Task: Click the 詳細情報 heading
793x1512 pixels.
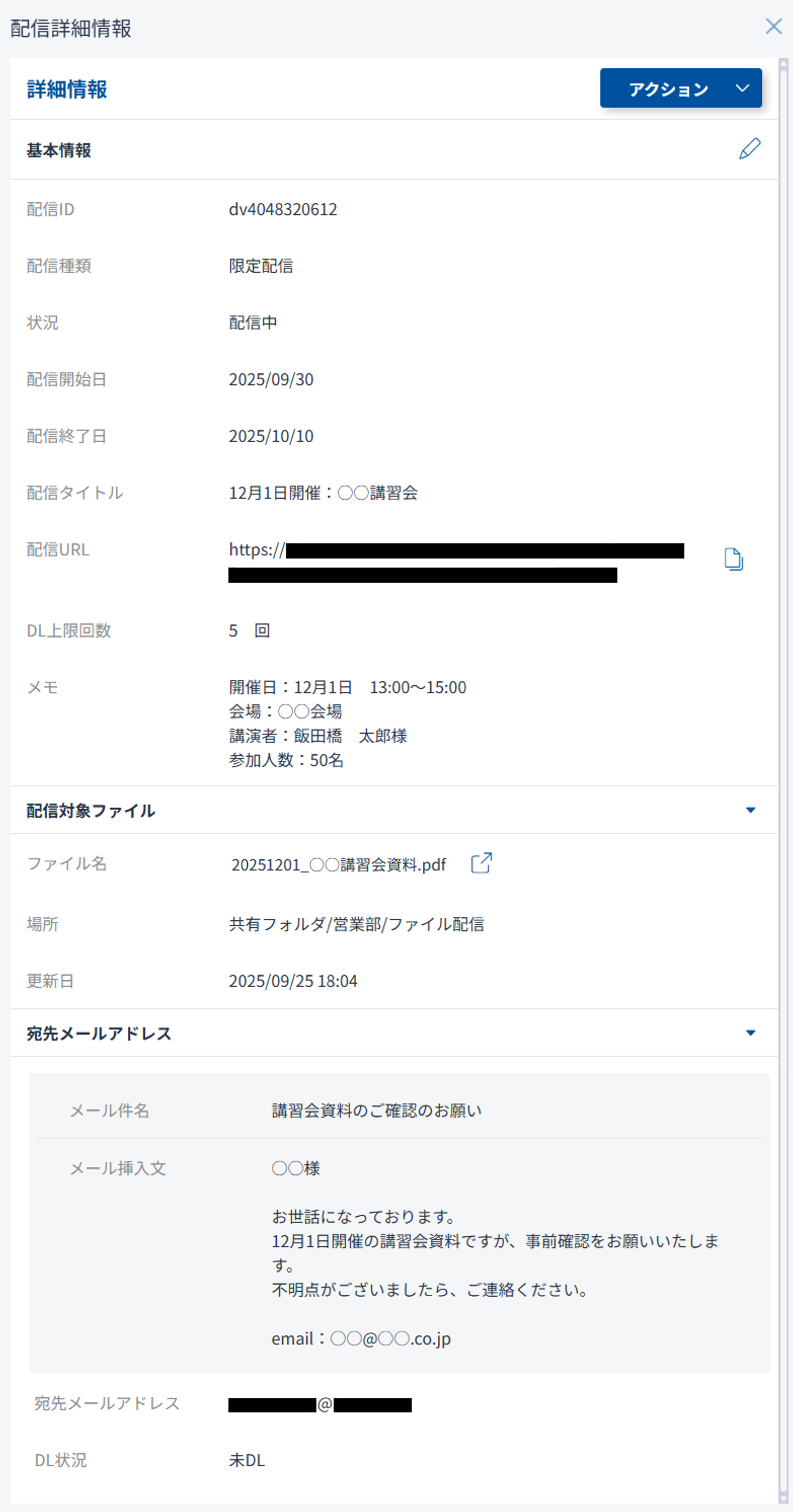Action: pos(67,89)
